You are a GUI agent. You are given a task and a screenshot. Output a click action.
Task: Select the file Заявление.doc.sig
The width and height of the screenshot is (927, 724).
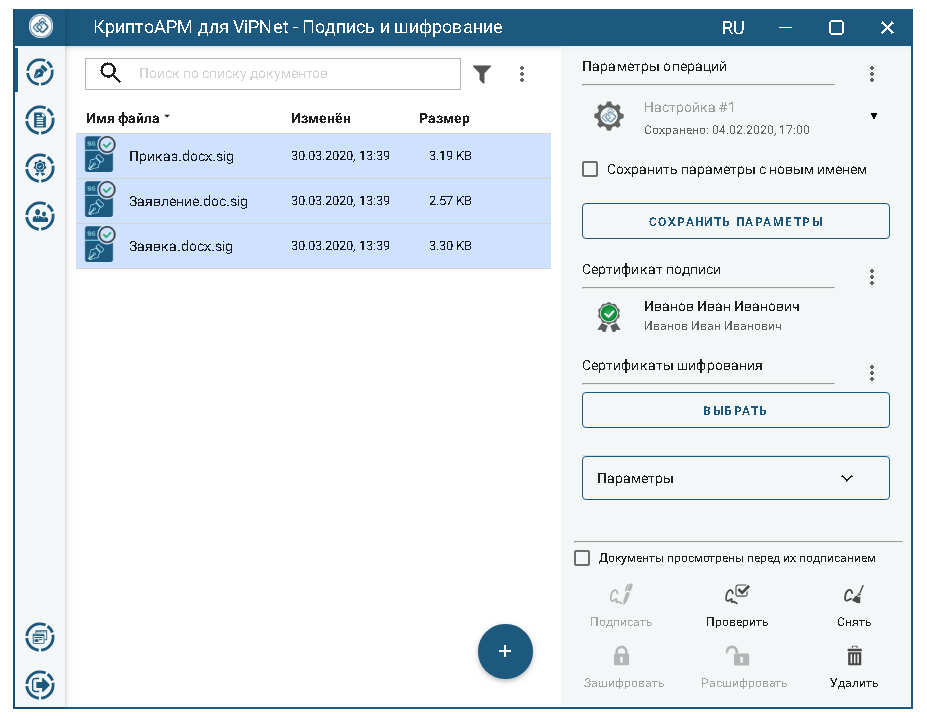[x=313, y=201]
